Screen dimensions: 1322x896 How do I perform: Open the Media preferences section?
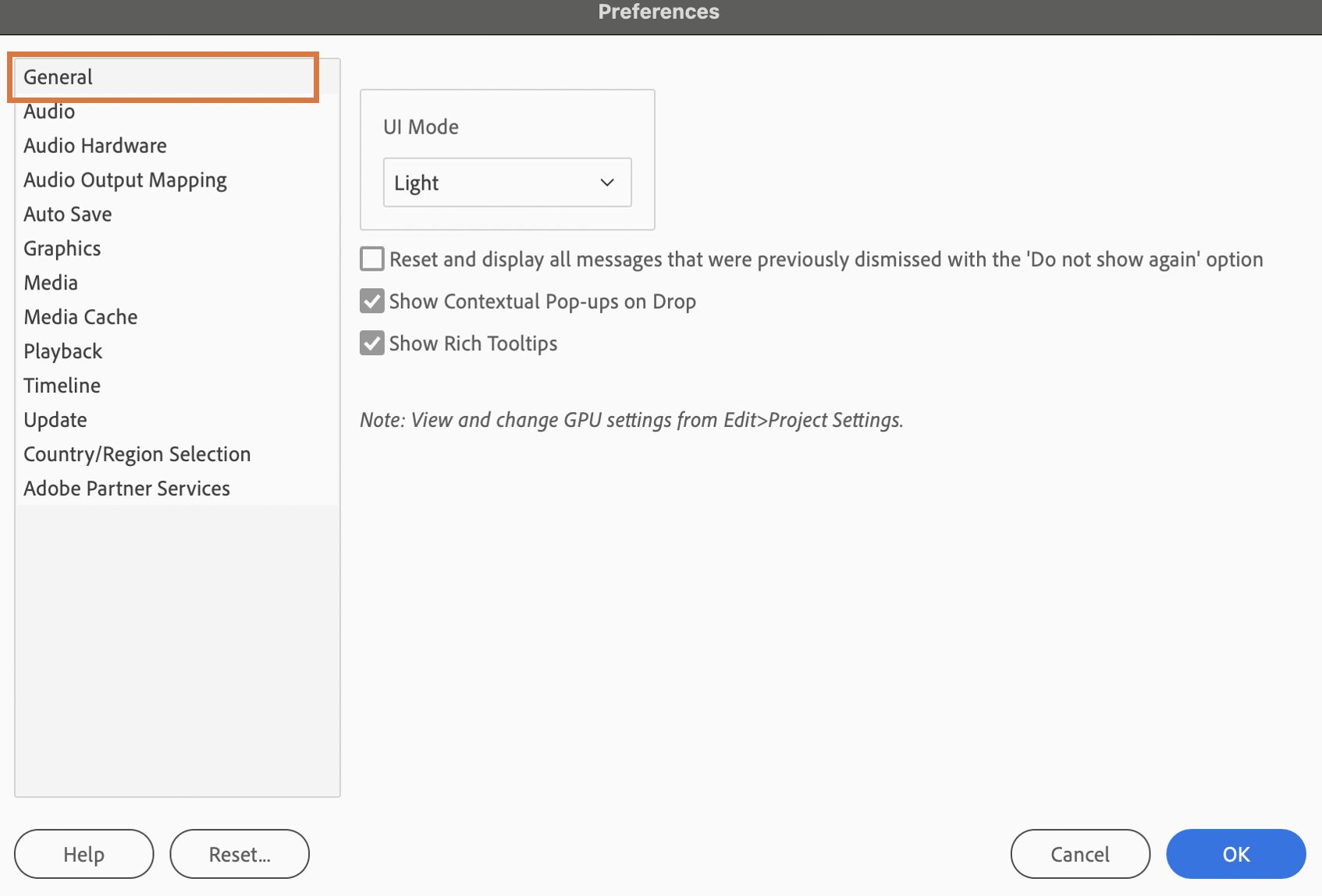coord(51,283)
